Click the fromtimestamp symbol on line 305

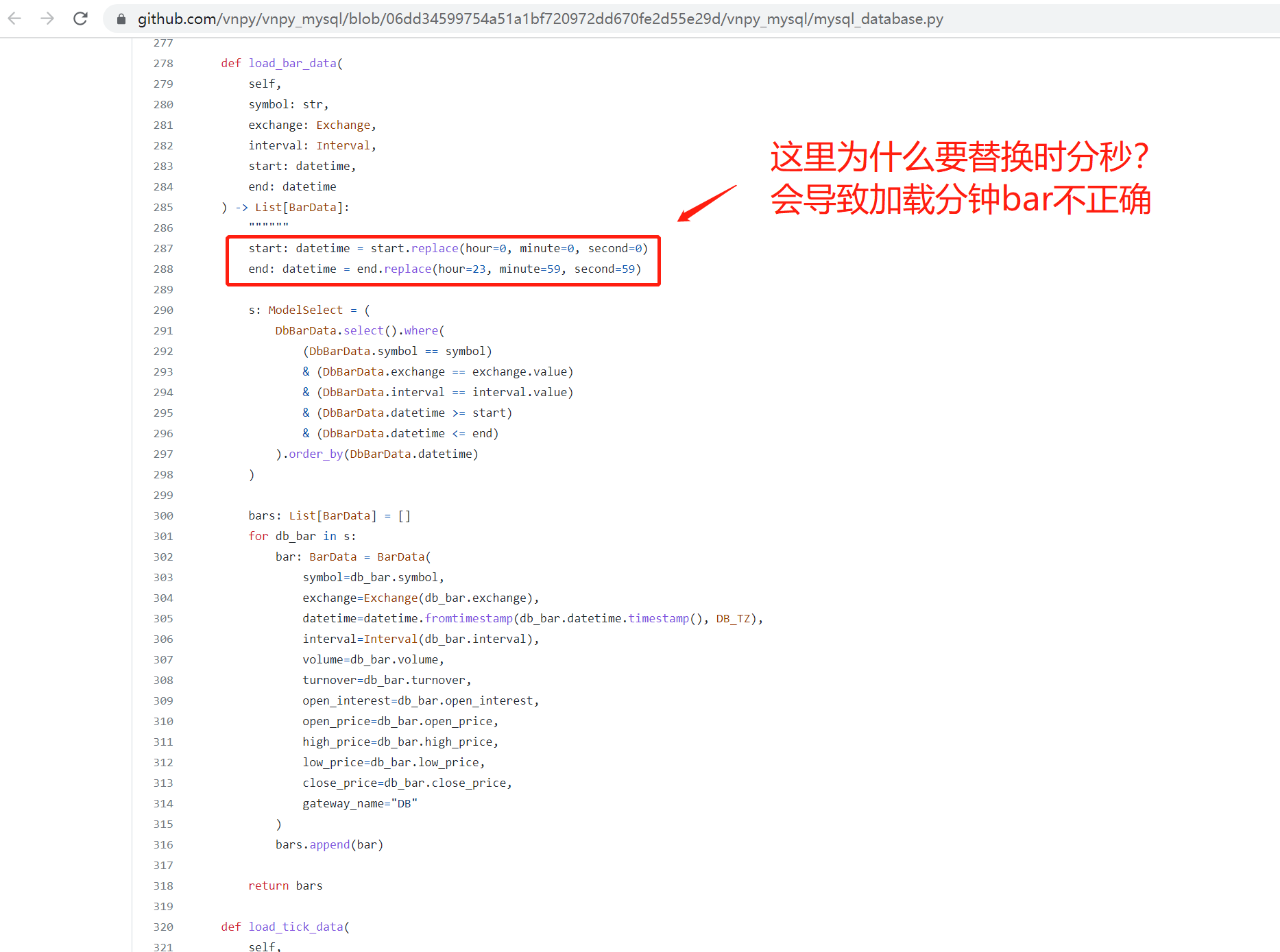(469, 618)
